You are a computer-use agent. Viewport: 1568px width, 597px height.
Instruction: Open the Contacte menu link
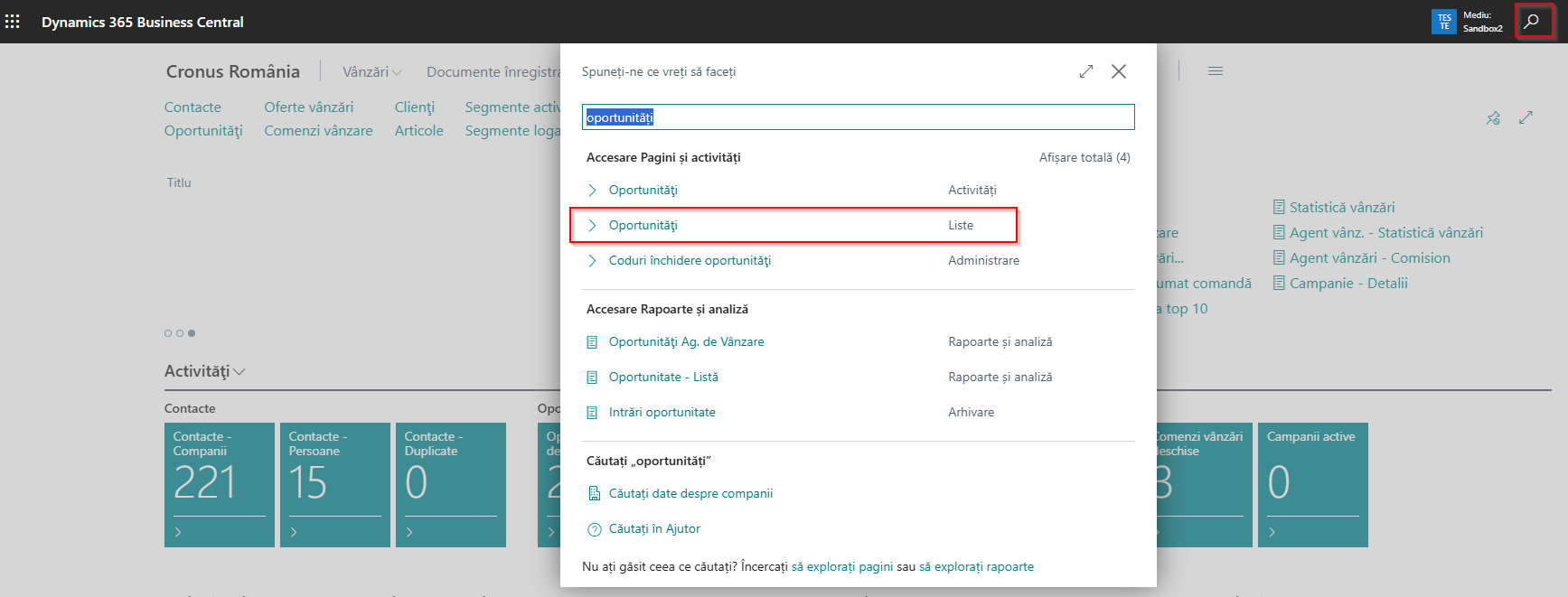click(x=192, y=107)
